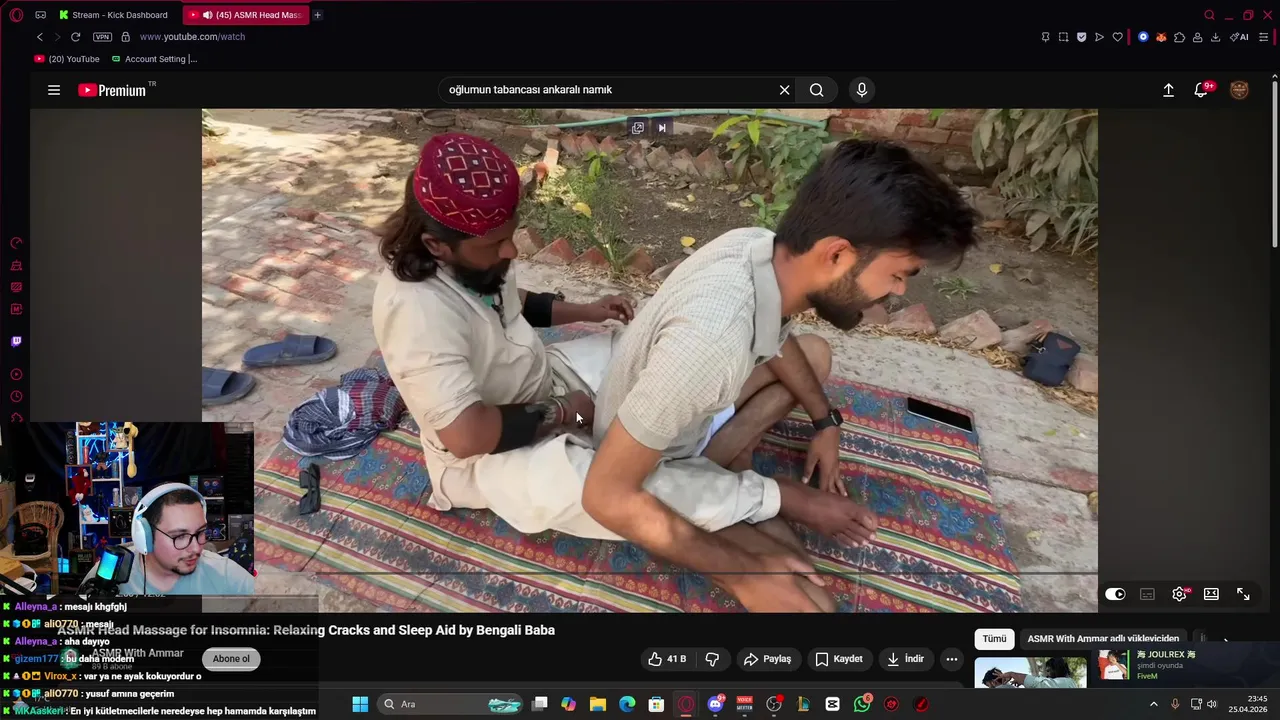Toggle the VPN badge
The height and width of the screenshot is (720, 1280).
[x=102, y=37]
